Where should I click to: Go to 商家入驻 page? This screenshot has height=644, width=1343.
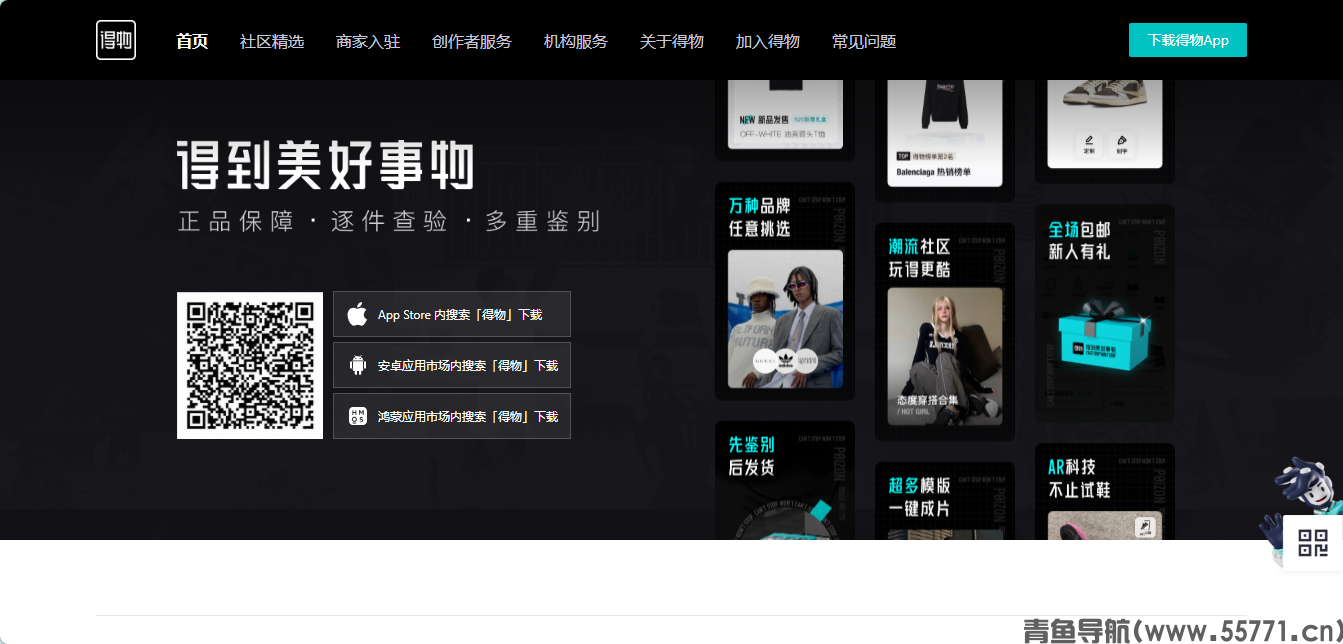point(368,41)
